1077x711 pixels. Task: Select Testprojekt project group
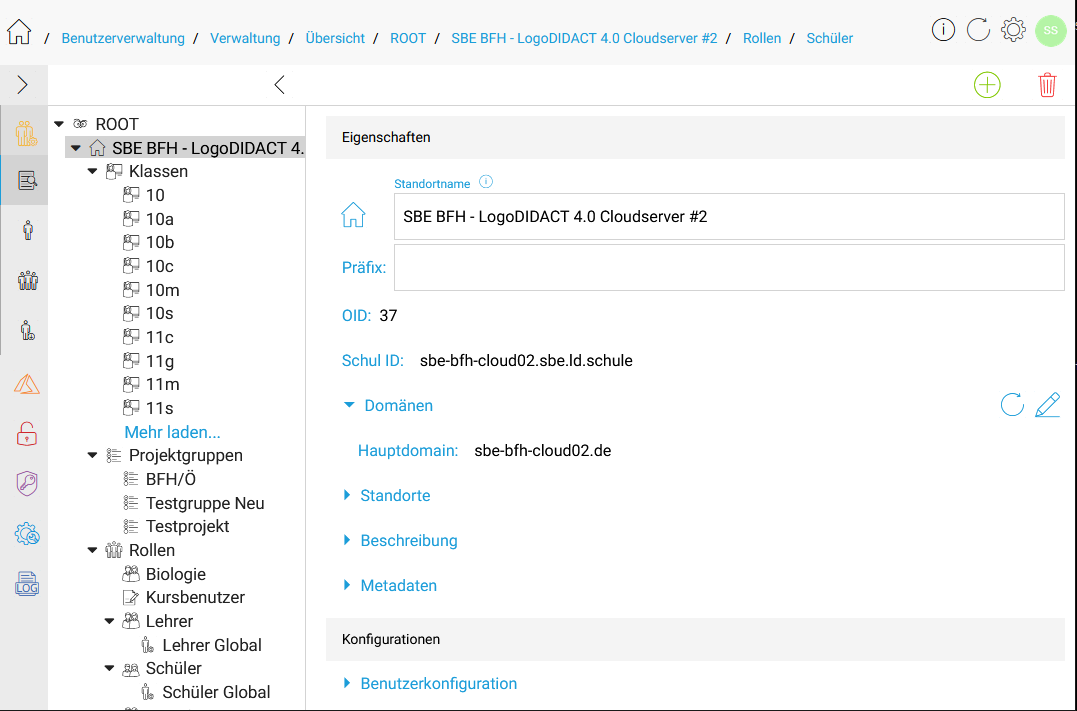(x=188, y=527)
